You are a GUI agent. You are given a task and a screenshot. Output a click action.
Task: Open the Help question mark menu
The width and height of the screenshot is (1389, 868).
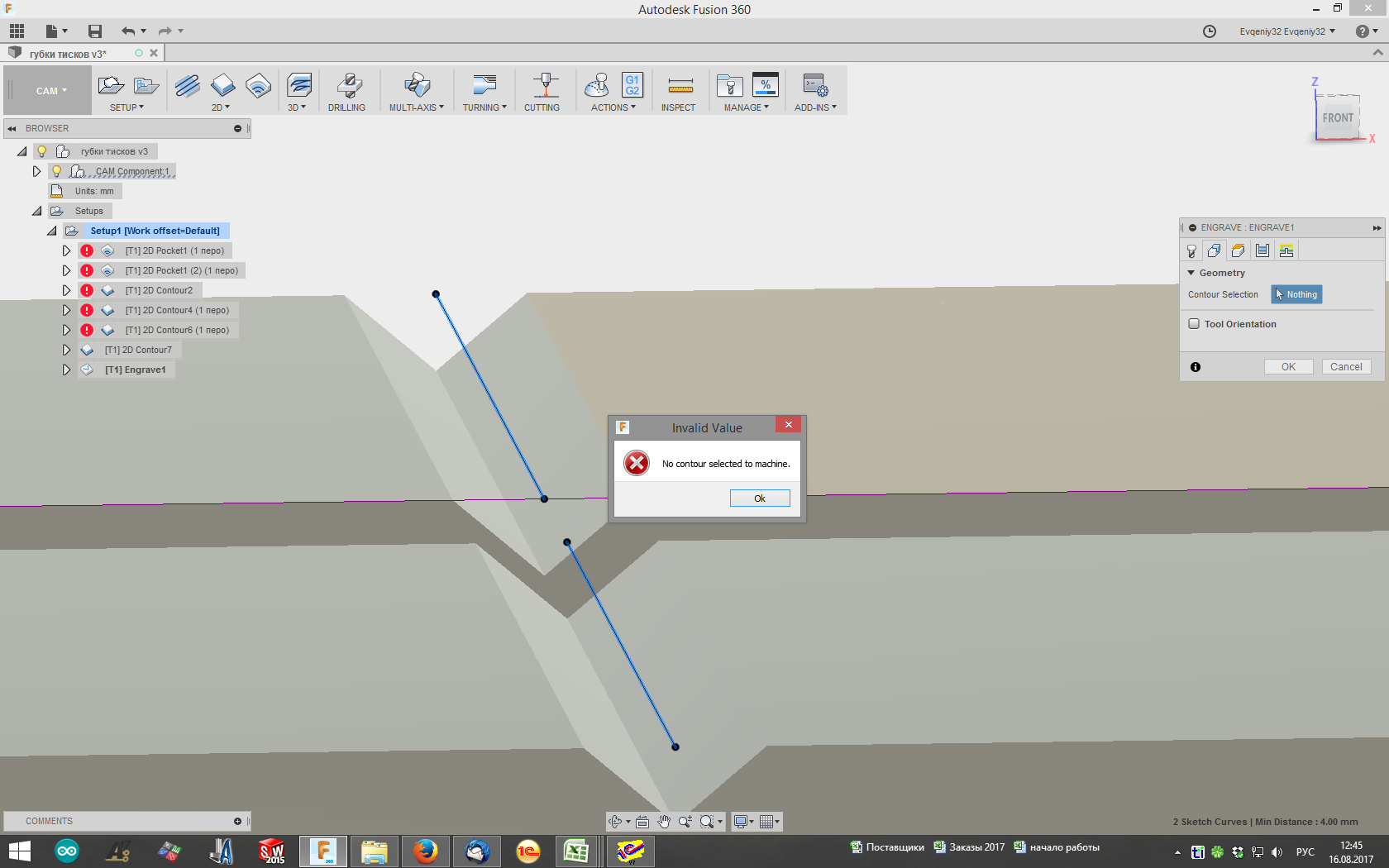[x=1366, y=31]
